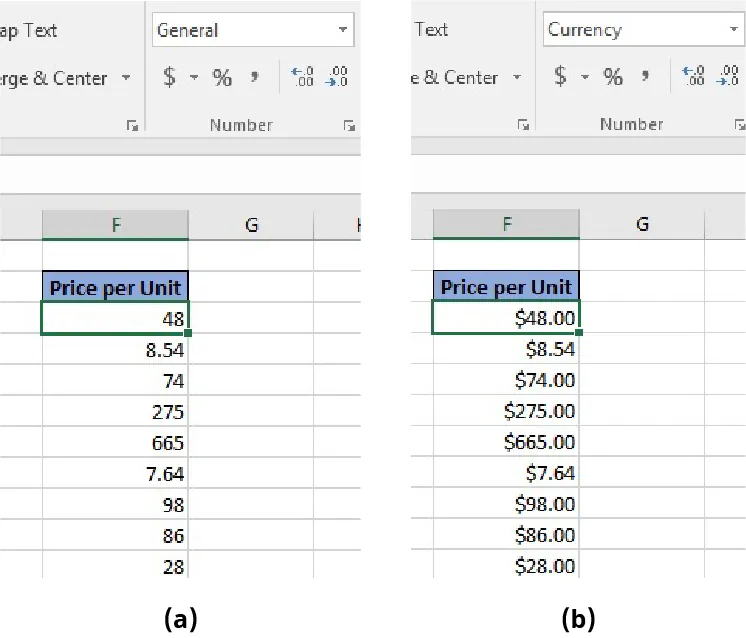
Task: Click the comma style icon beside the Currency format box
Action: (645, 77)
